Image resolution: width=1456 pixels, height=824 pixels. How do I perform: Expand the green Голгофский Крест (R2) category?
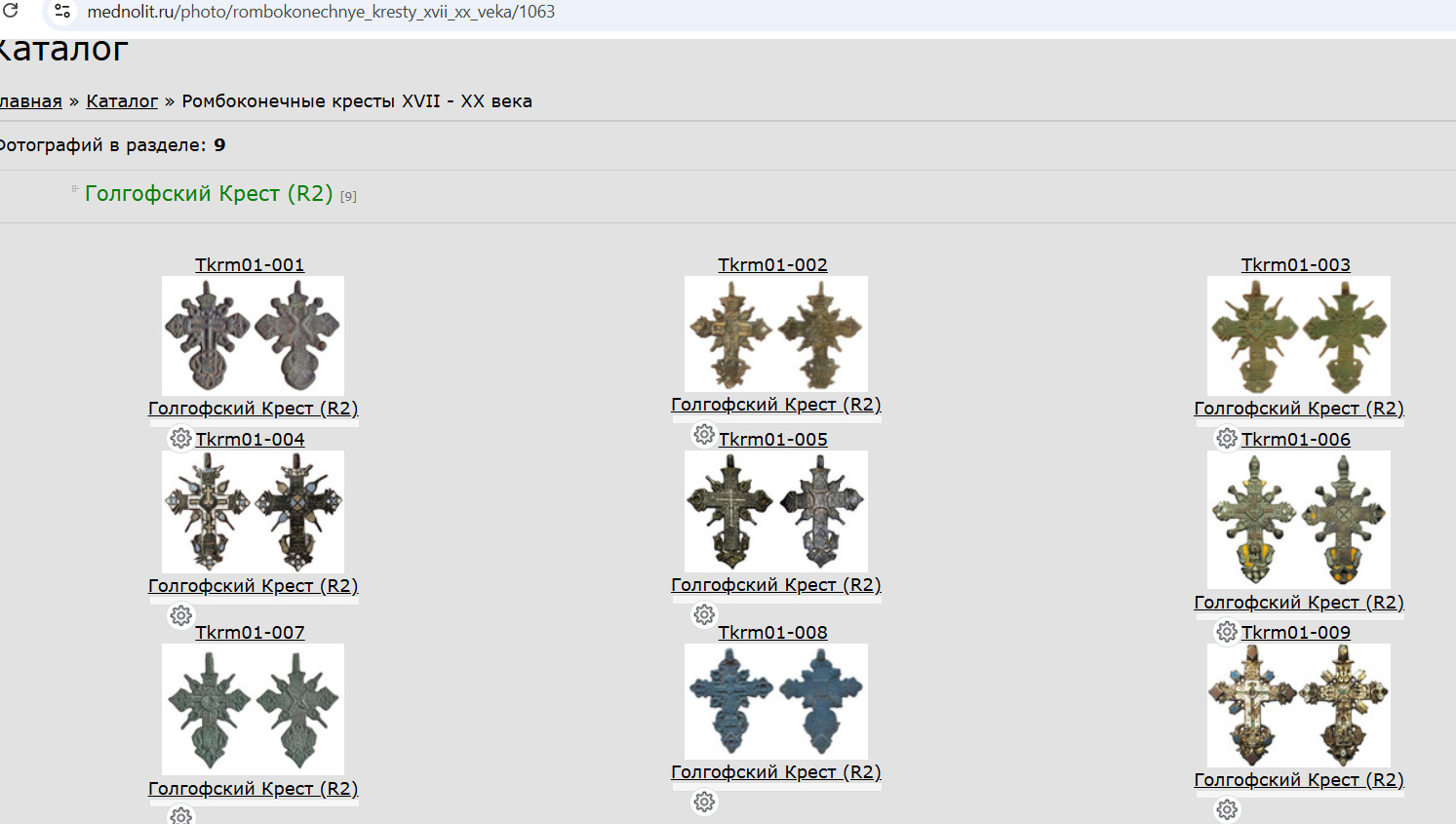click(x=209, y=194)
